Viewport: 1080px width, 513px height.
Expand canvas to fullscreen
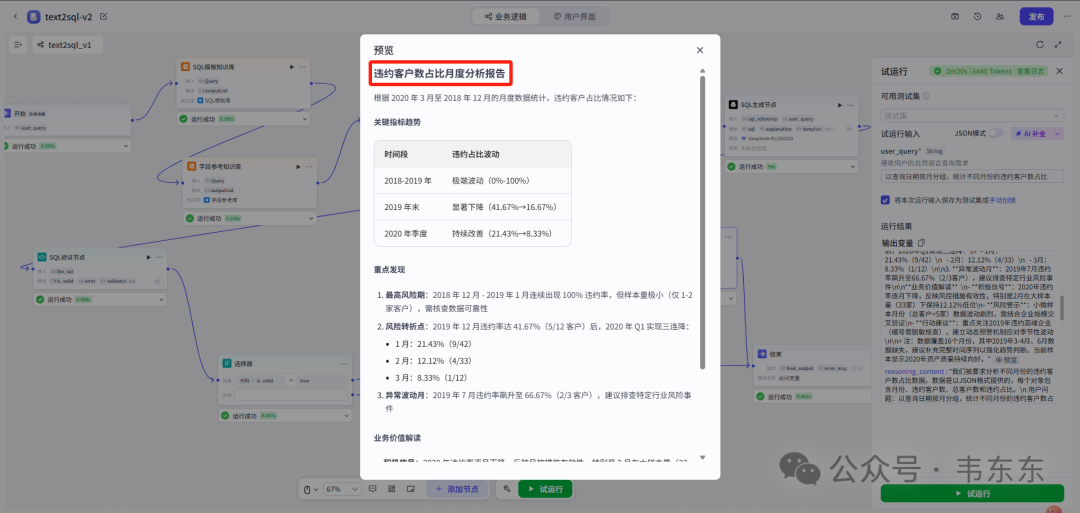point(1059,45)
